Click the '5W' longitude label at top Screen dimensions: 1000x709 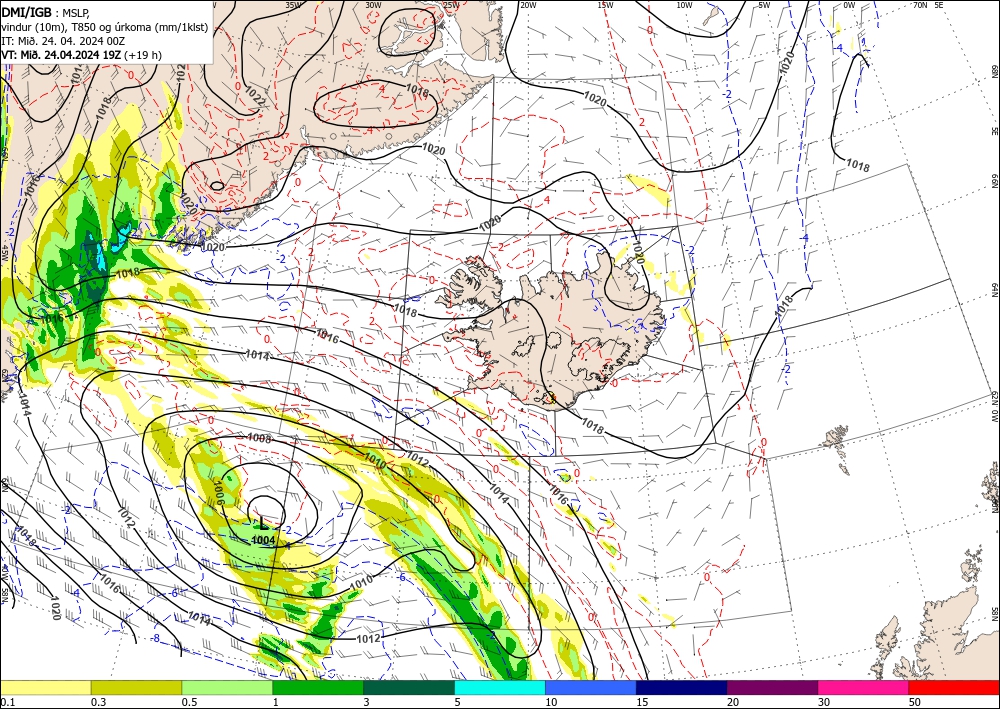pyautogui.click(x=764, y=5)
